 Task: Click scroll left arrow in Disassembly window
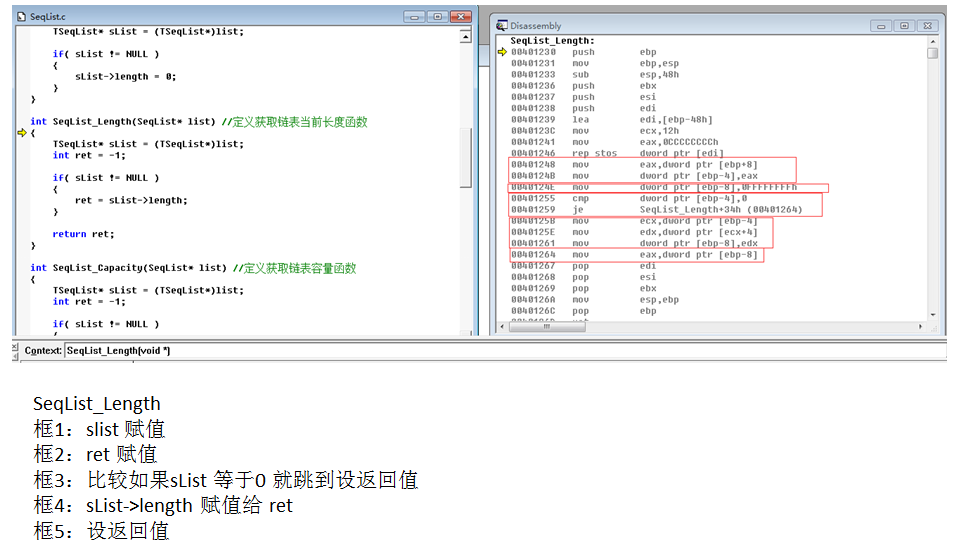(x=502, y=326)
